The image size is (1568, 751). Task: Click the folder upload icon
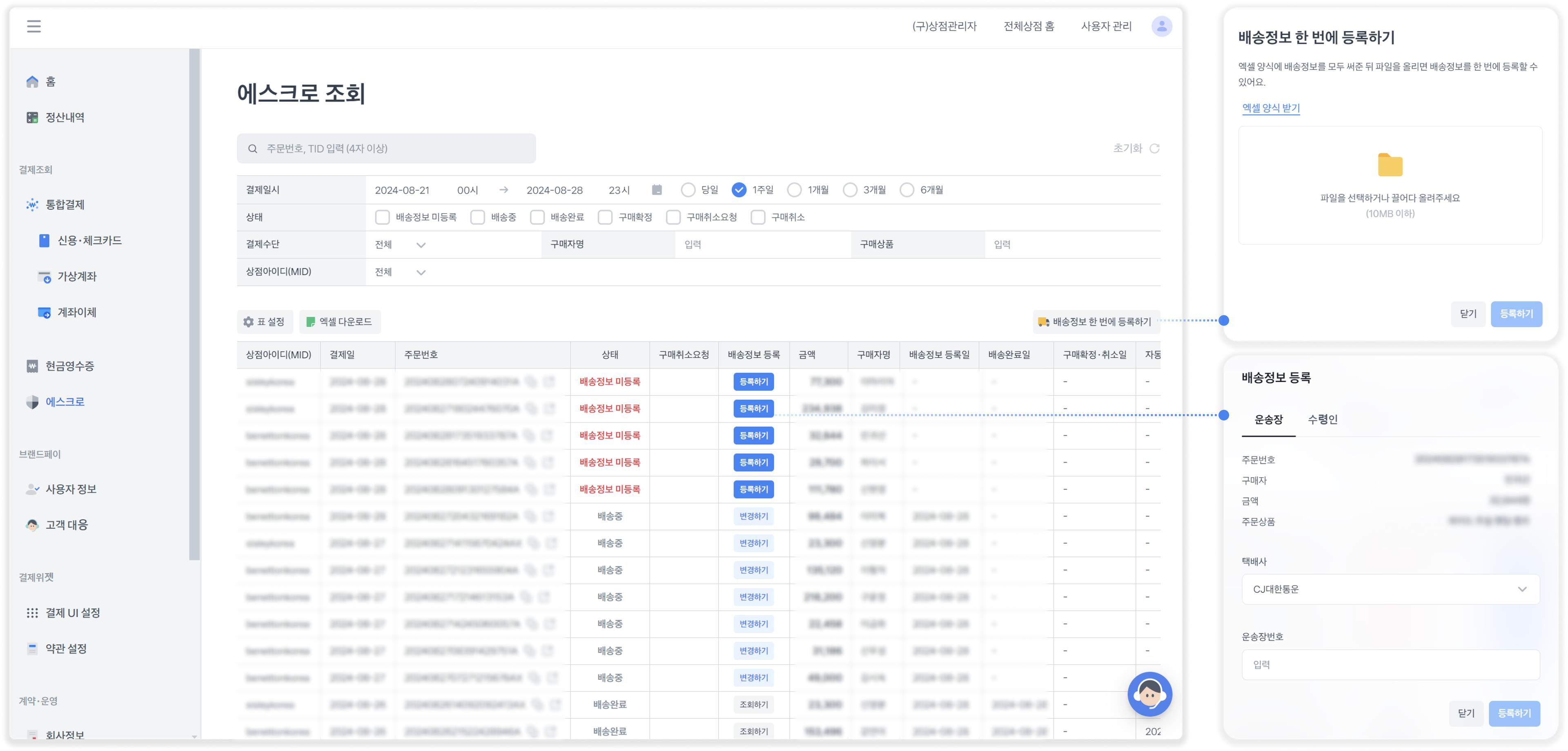pyautogui.click(x=1390, y=165)
